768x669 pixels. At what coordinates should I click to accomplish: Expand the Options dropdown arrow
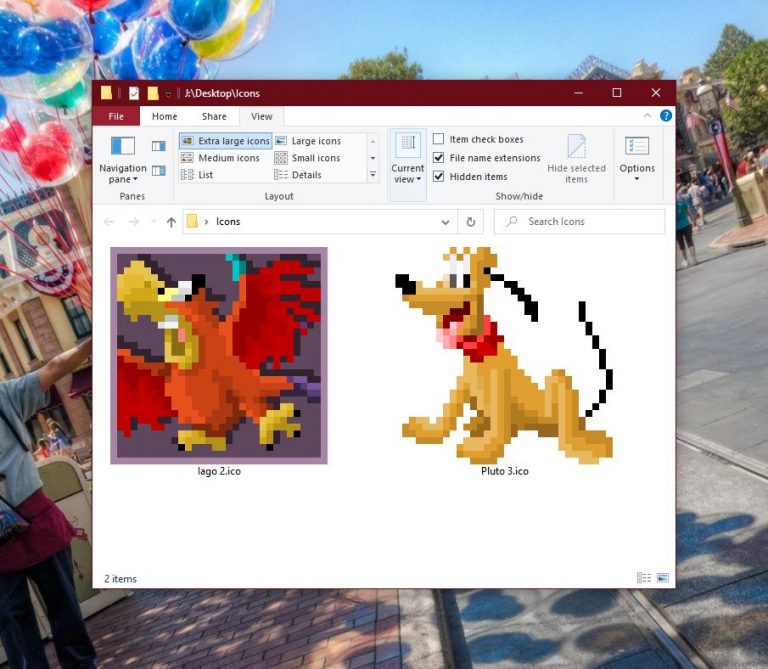click(637, 179)
